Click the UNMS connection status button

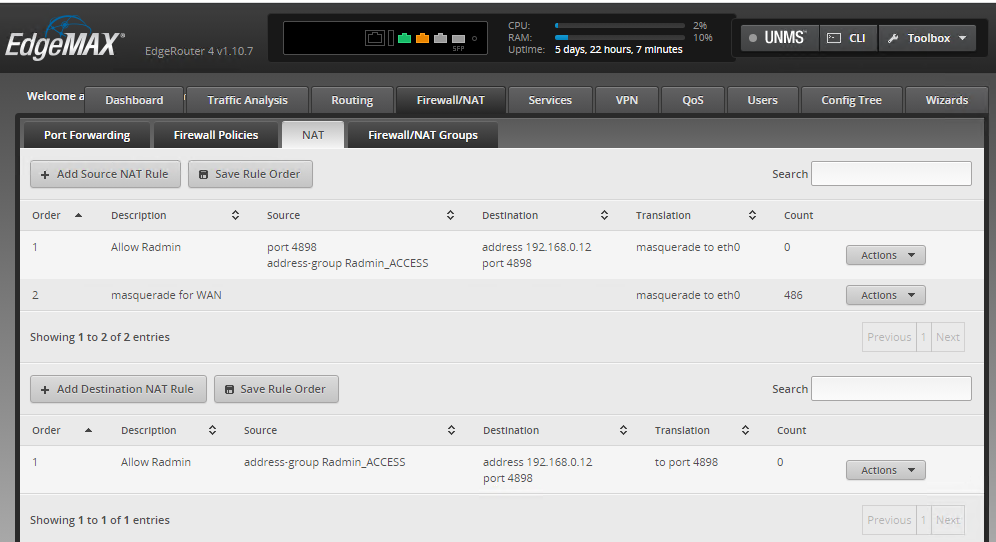[779, 38]
